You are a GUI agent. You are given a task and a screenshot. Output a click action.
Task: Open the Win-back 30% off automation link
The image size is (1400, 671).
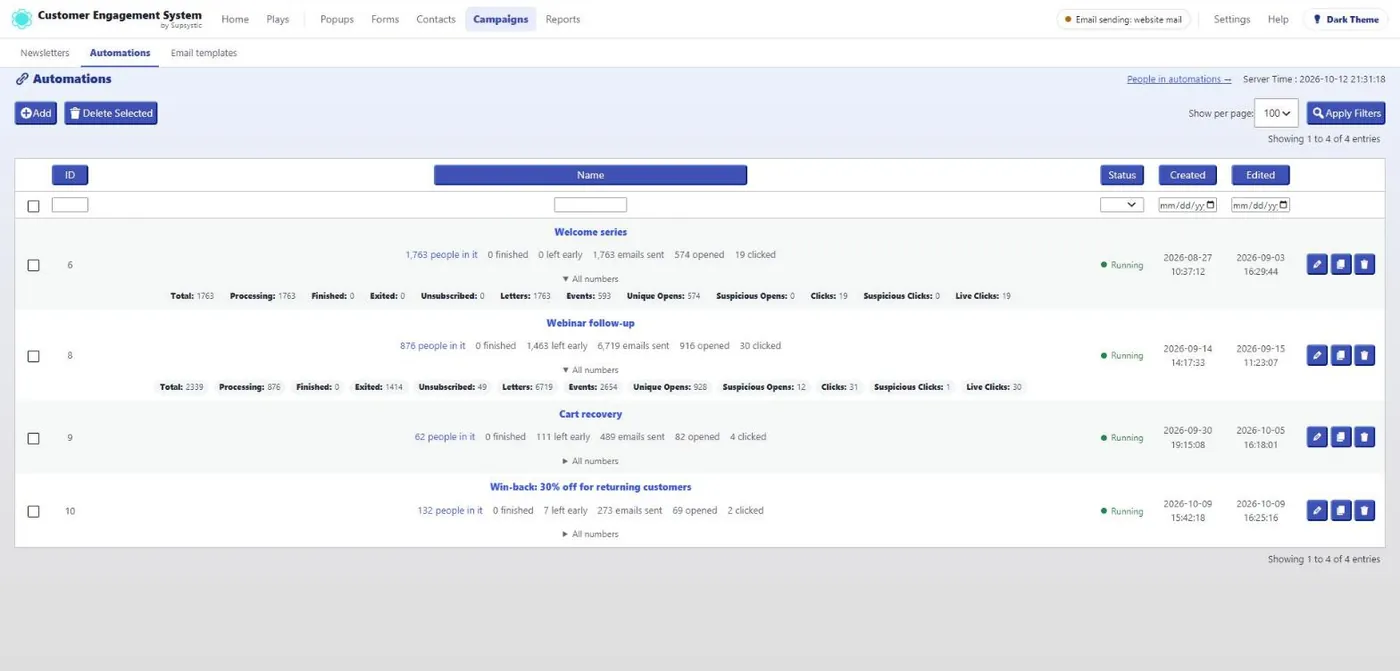point(590,487)
